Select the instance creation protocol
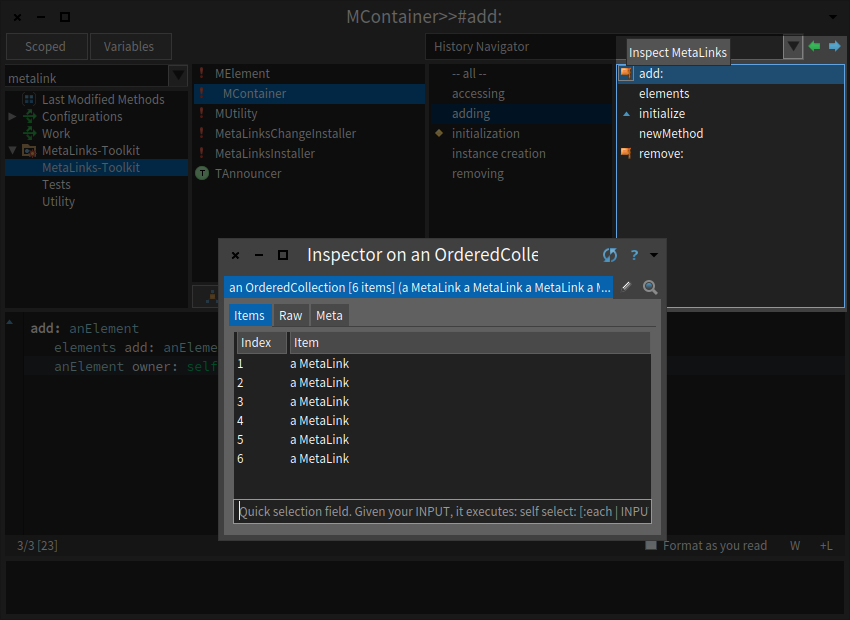 tap(521, 153)
